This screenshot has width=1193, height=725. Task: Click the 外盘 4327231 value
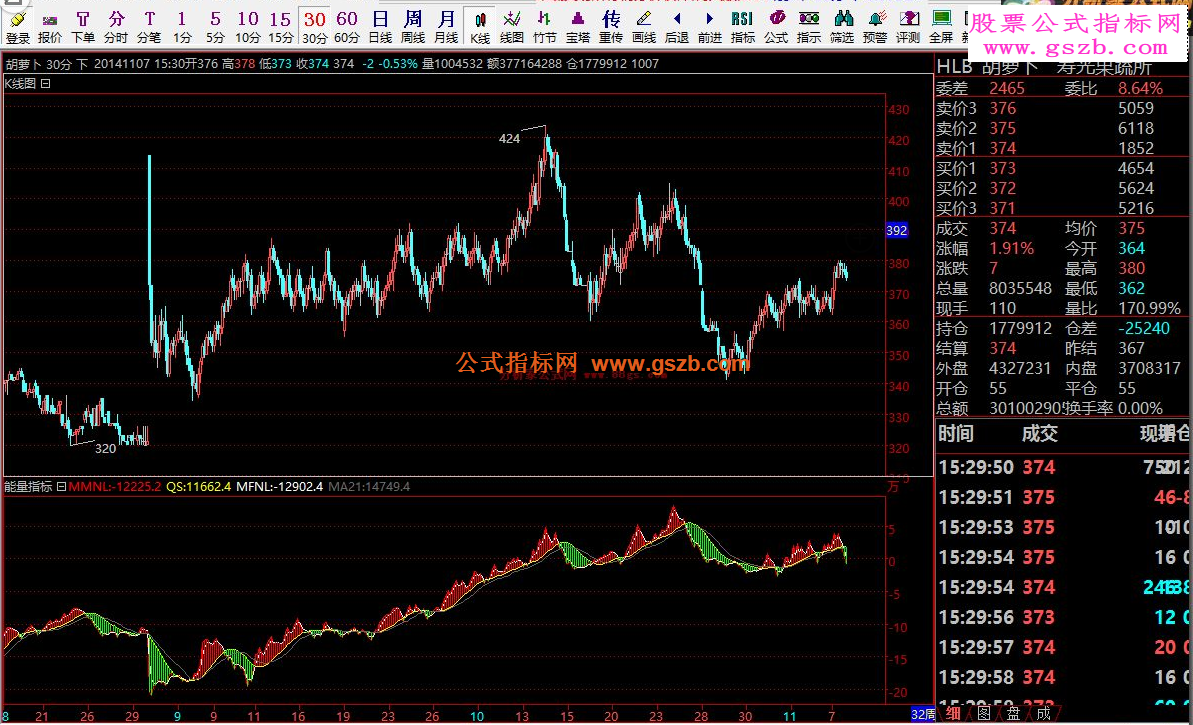pos(1020,368)
